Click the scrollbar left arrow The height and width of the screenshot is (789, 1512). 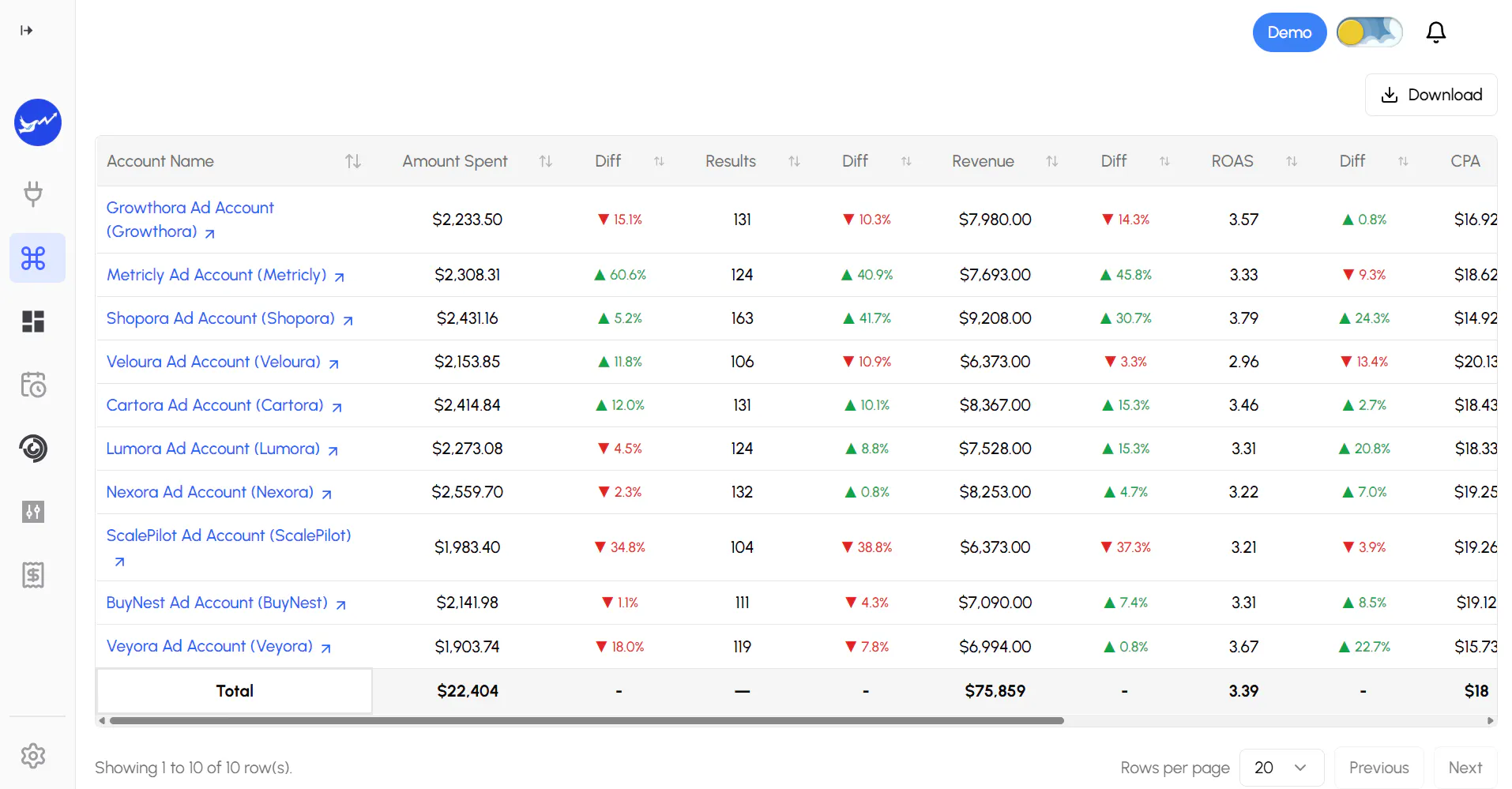[102, 720]
